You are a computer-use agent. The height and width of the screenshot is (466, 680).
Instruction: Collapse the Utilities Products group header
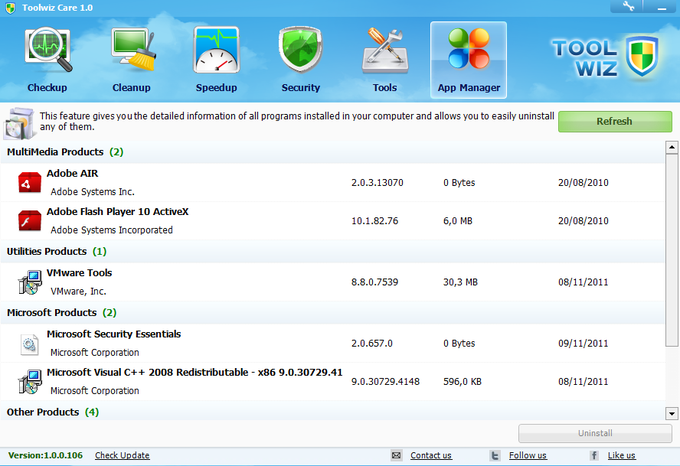pos(332,251)
